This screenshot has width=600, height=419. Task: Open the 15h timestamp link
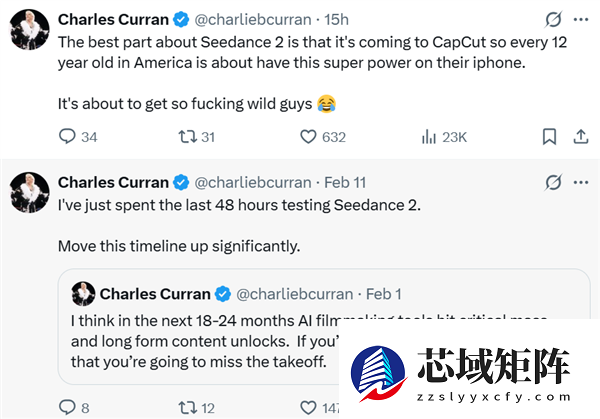tap(338, 19)
